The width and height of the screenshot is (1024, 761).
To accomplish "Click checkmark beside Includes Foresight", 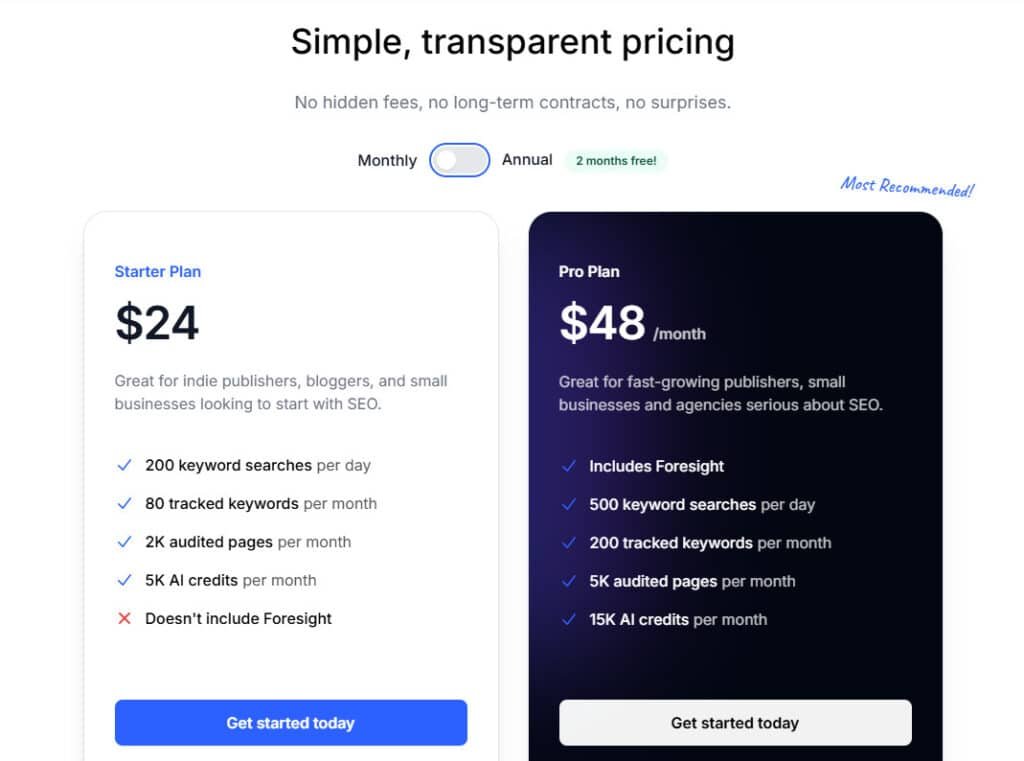I will coord(569,466).
